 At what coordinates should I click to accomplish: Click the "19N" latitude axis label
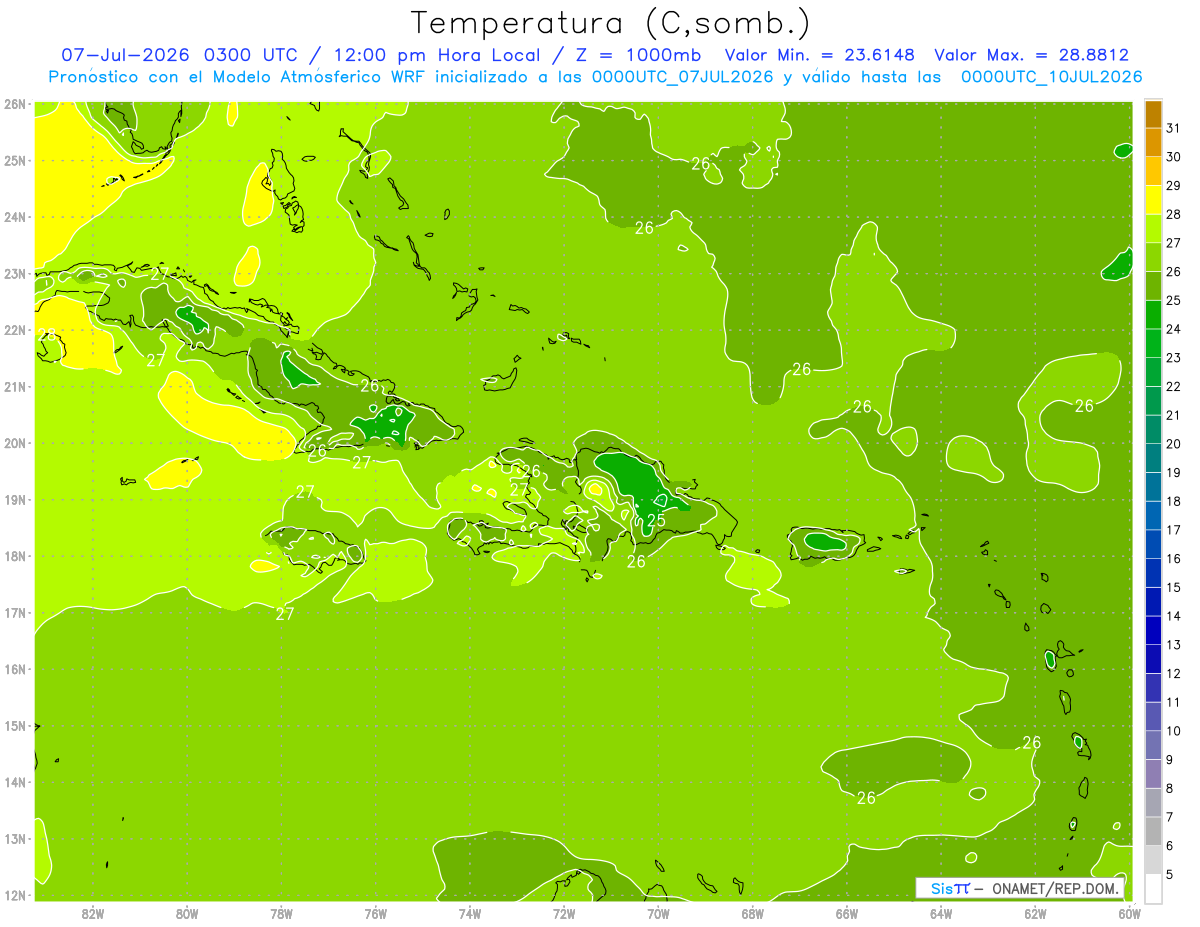tap(15, 499)
